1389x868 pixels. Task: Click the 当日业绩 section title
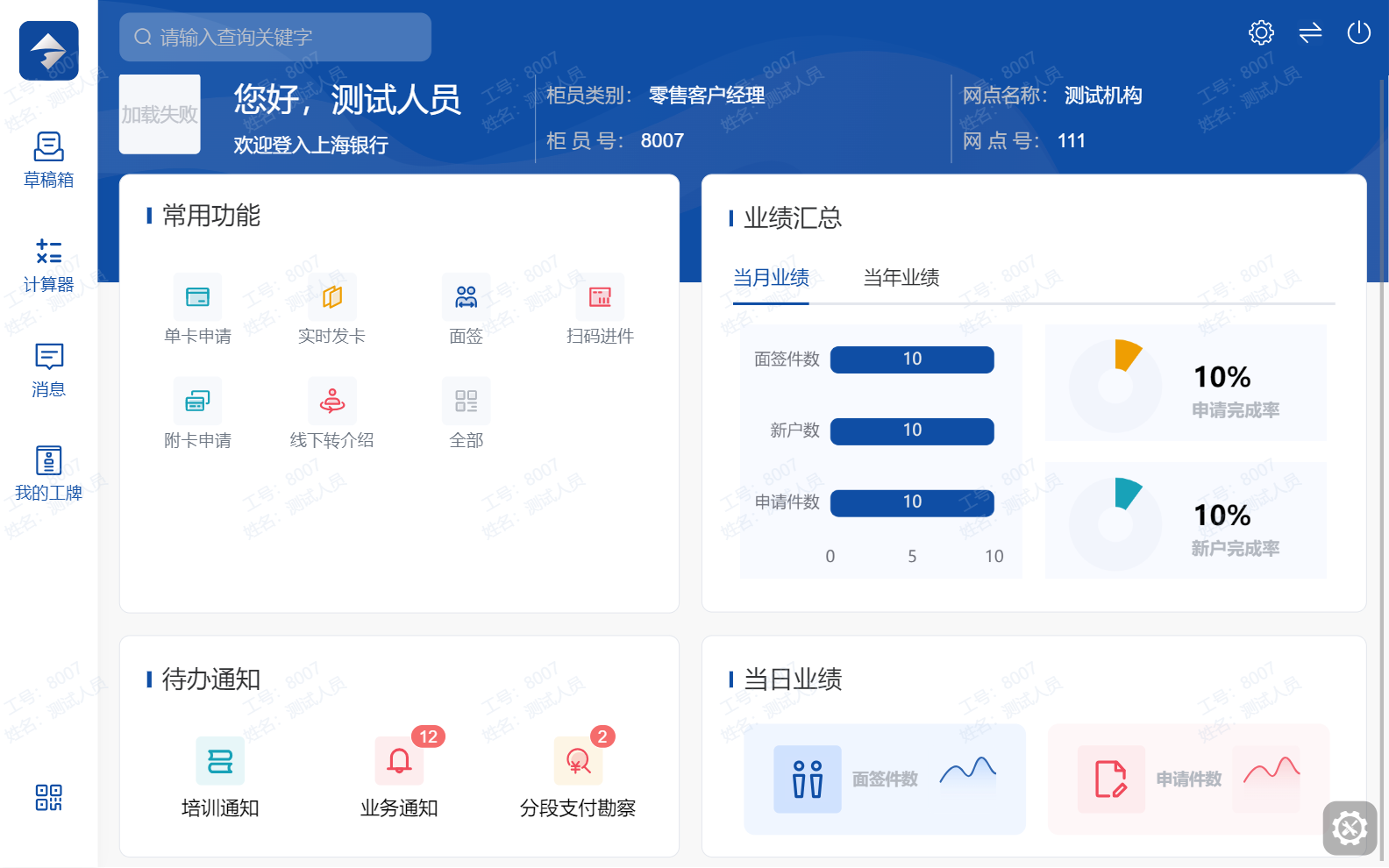(x=793, y=679)
